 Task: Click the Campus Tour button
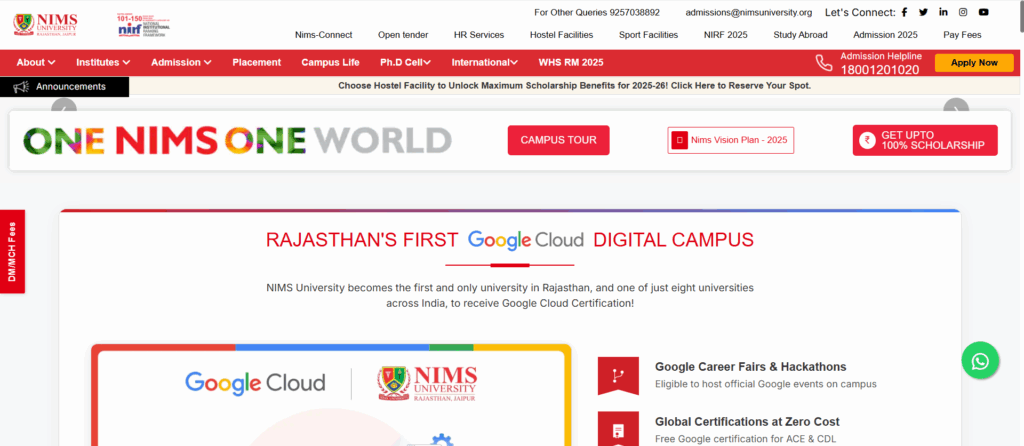point(558,140)
